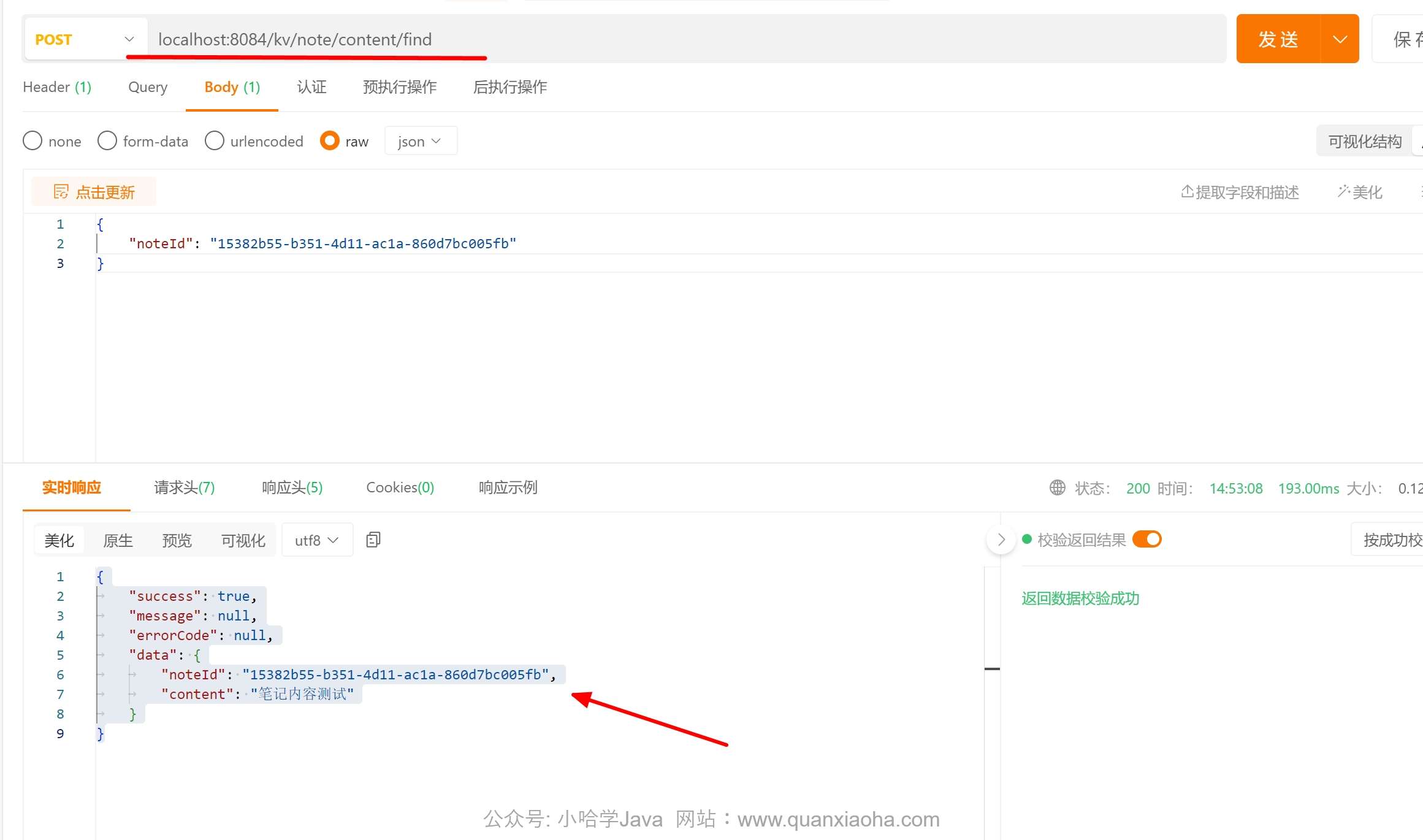The height and width of the screenshot is (840, 1423).
Task: Switch to the Header (1) tab
Action: tap(57, 87)
